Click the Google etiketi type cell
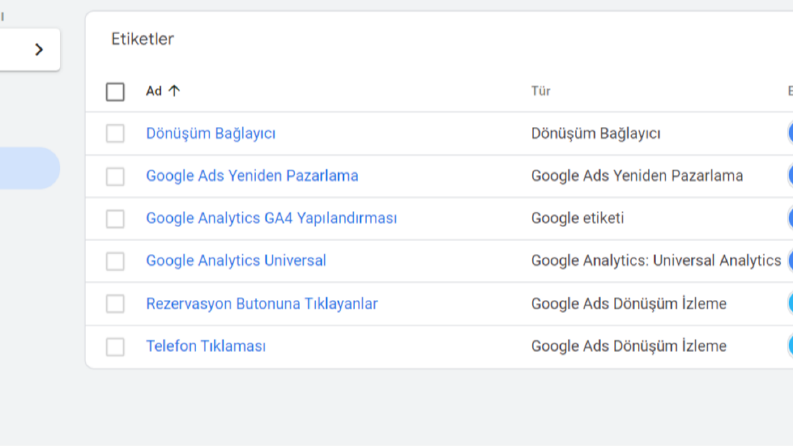This screenshot has height=446, width=793. [578, 218]
